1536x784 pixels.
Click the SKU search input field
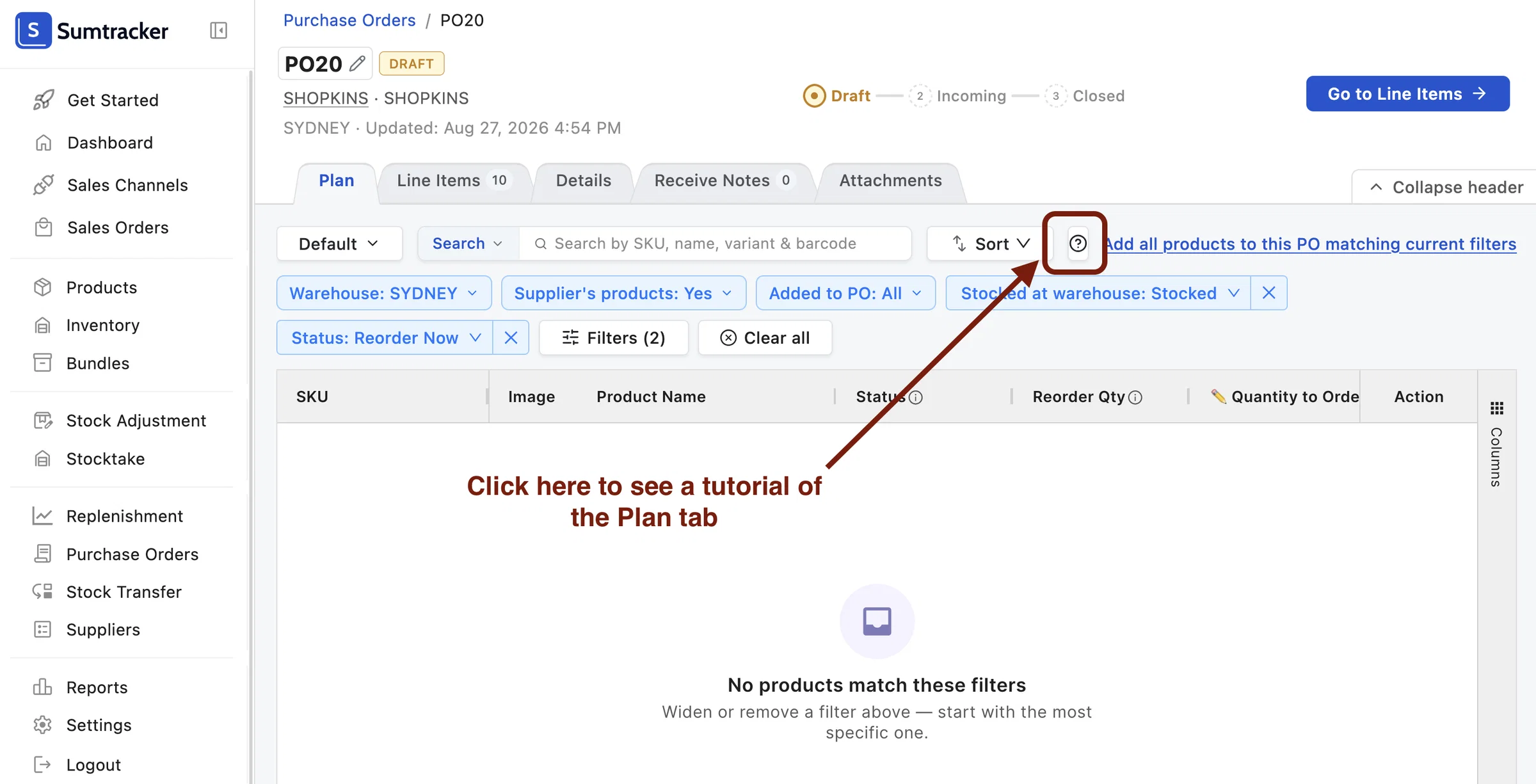(716, 244)
